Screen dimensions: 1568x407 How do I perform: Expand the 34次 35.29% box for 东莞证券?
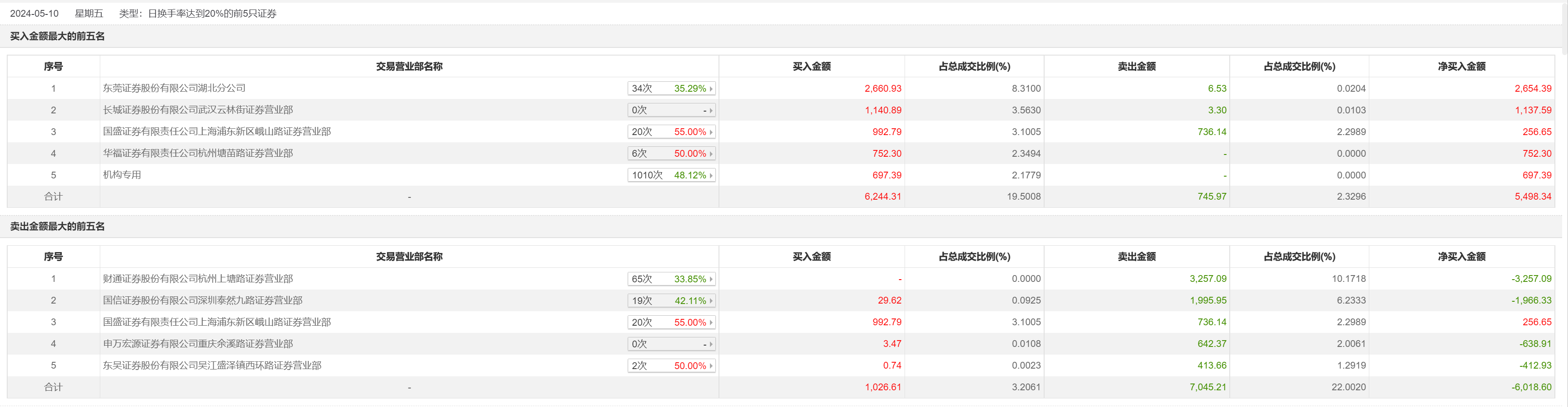click(x=672, y=89)
